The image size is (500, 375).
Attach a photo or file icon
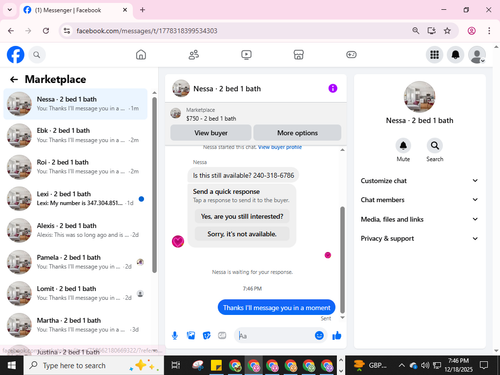[x=191, y=336]
